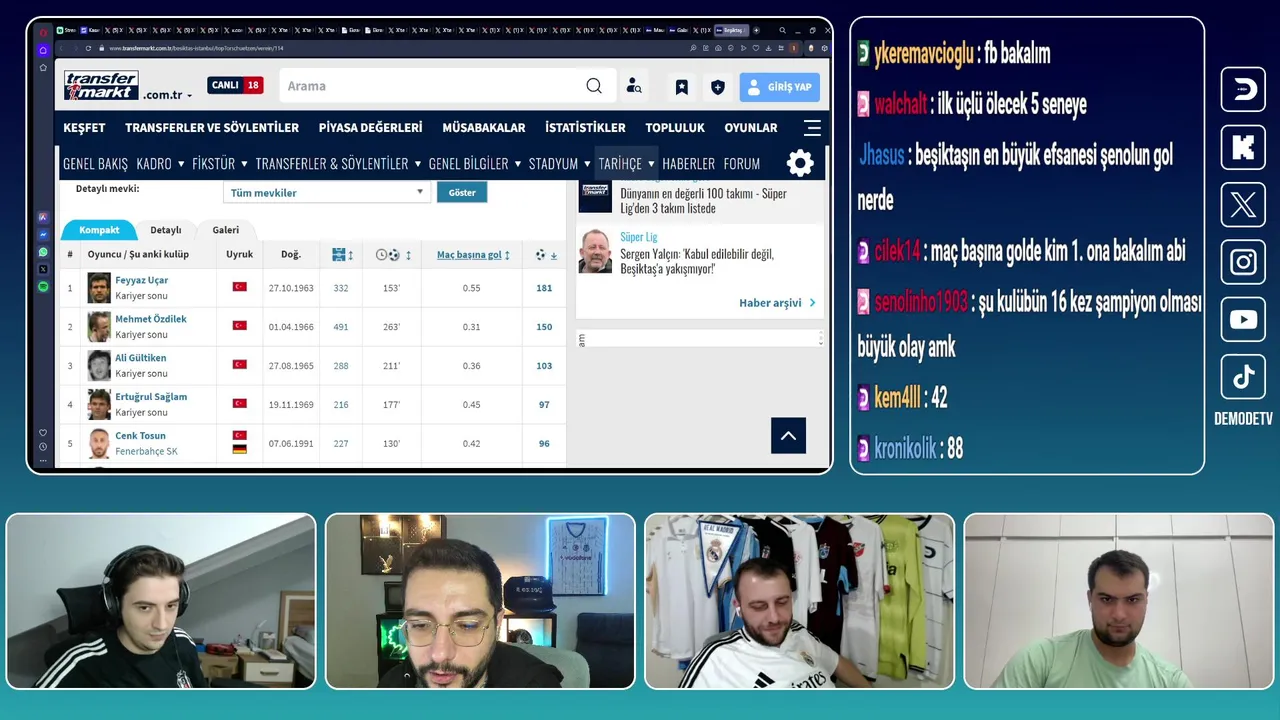Open PİYASA DEĞERLERİ menu item
1280x720 pixels.
coord(370,128)
